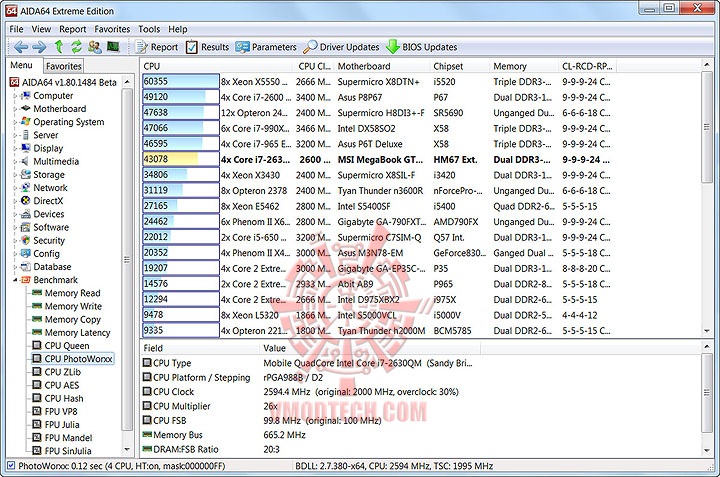The height and width of the screenshot is (477, 720).
Task: Open the green monitor diagnostics icon
Action: tap(113, 46)
